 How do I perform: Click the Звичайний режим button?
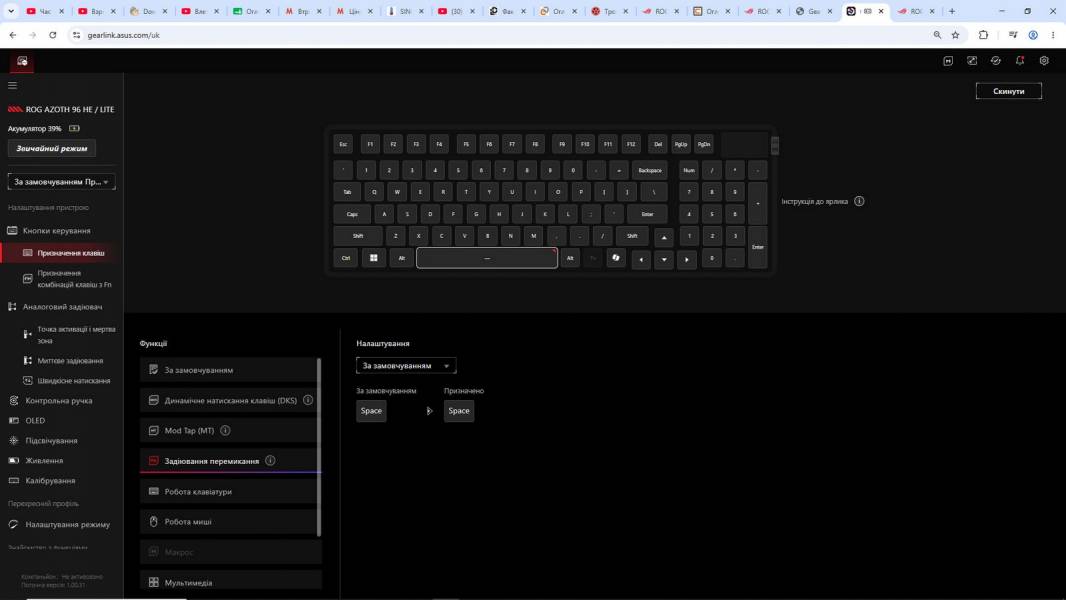click(52, 148)
